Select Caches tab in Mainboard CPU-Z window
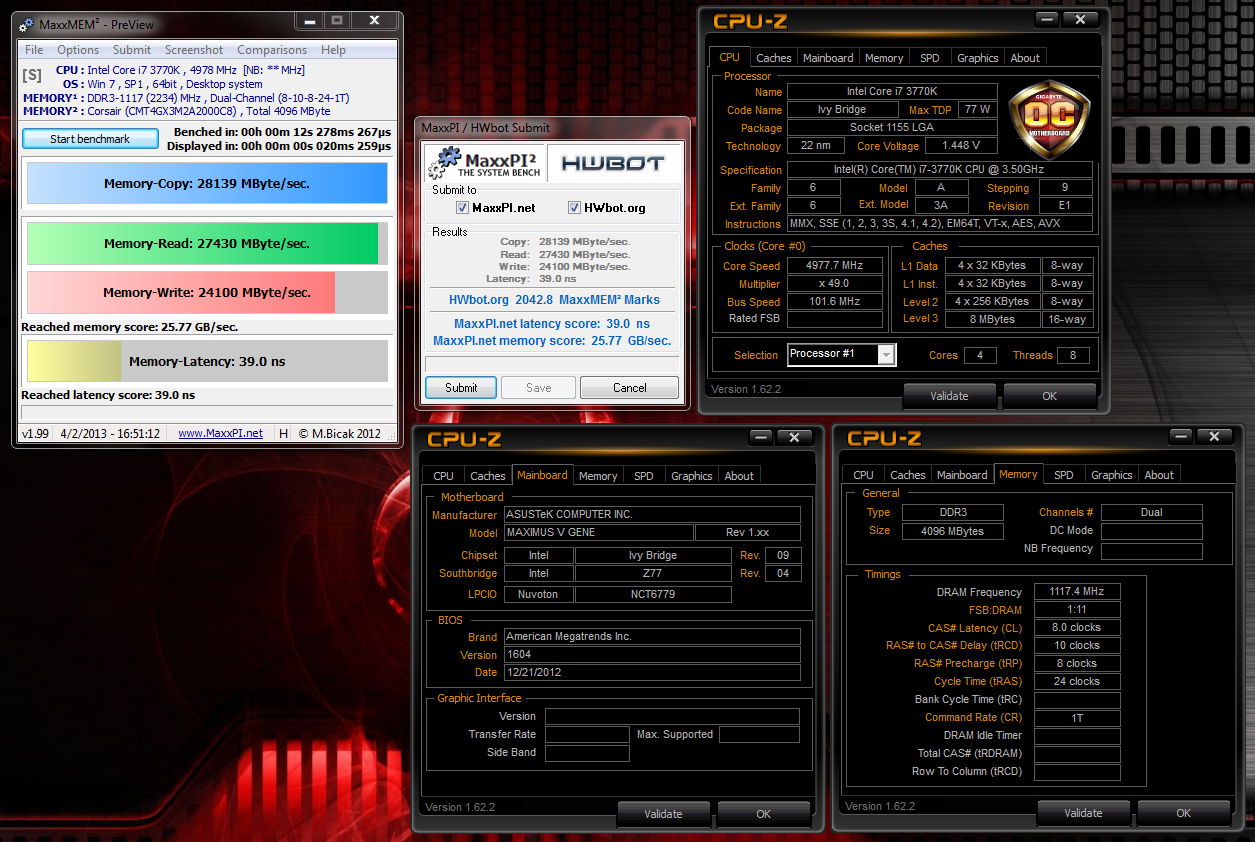The width and height of the screenshot is (1255, 842). [488, 476]
